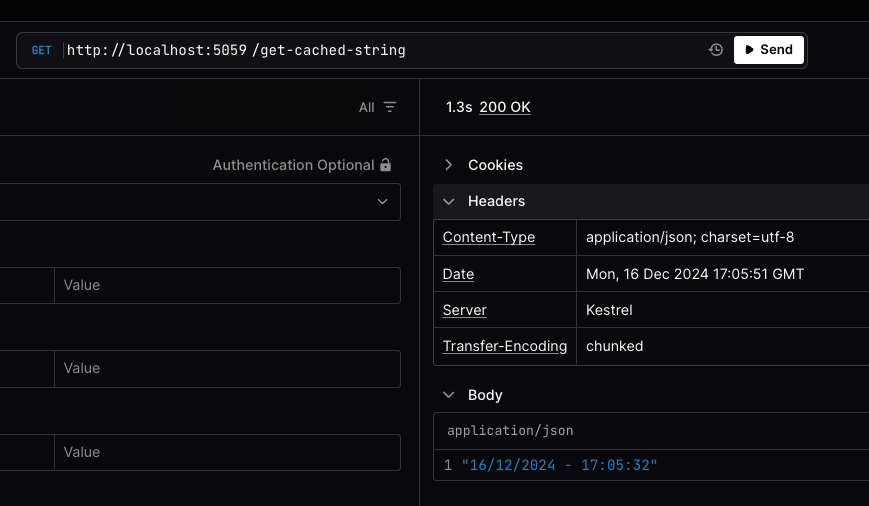This screenshot has height=506, width=869.
Task: Click the second Value input field
Action: (x=227, y=368)
